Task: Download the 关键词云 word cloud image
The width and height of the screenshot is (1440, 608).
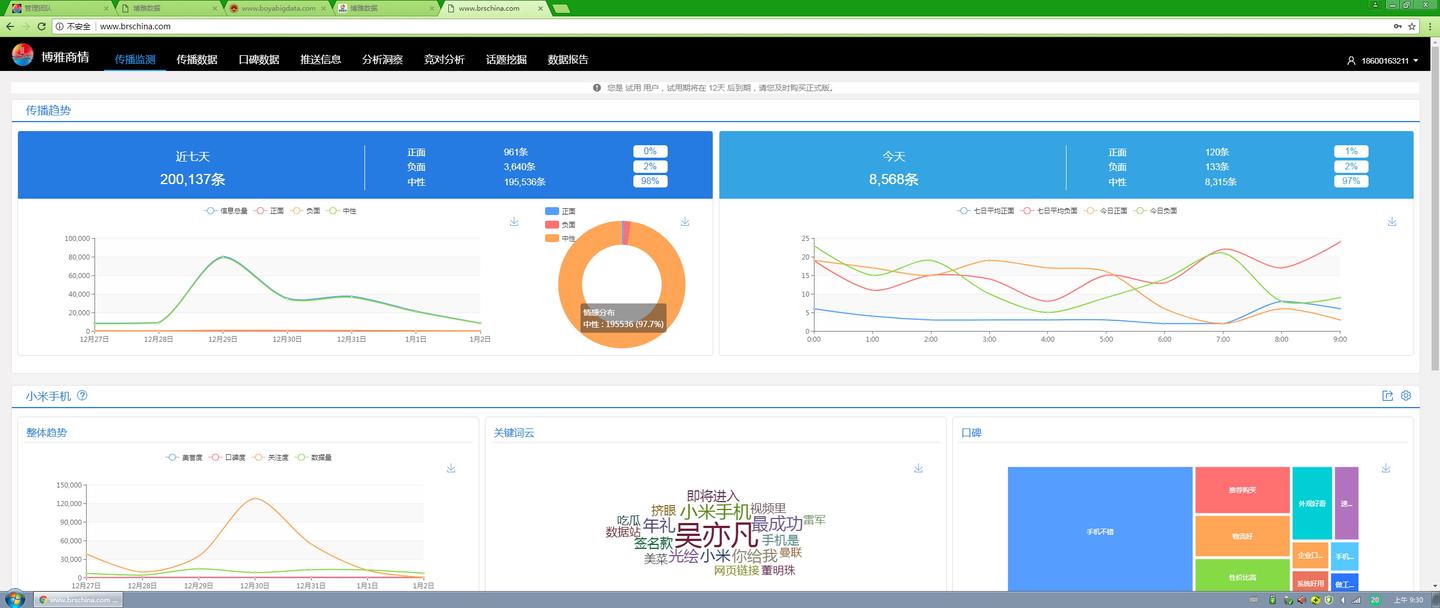Action: (x=918, y=468)
